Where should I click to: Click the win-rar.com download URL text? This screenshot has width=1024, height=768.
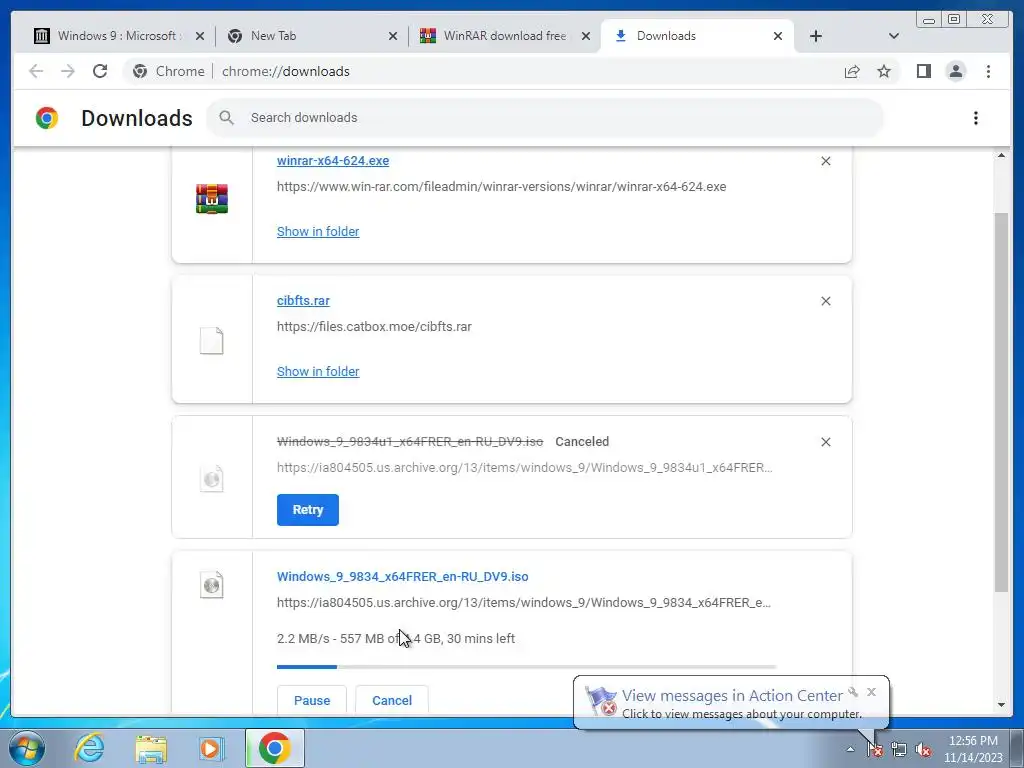(x=502, y=187)
